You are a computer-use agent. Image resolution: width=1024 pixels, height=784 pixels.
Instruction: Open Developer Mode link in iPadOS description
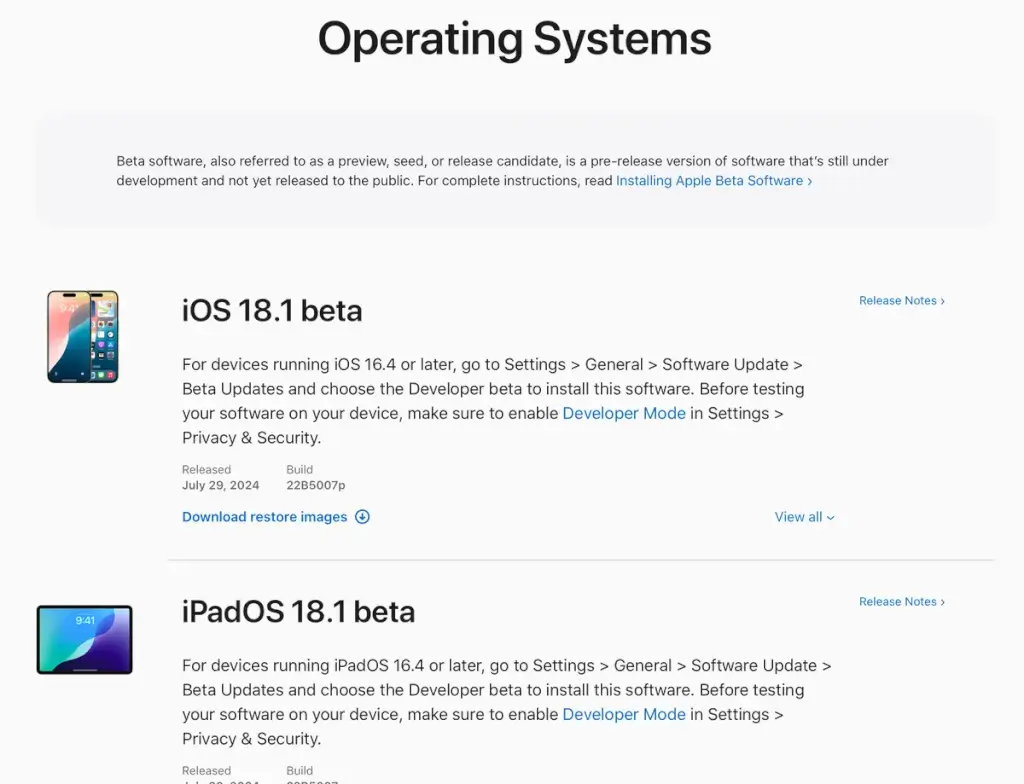click(x=624, y=715)
